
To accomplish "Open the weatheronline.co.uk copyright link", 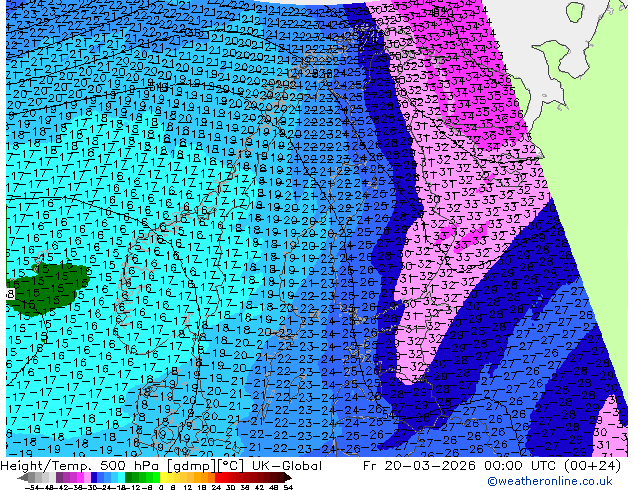I will 549,481.
